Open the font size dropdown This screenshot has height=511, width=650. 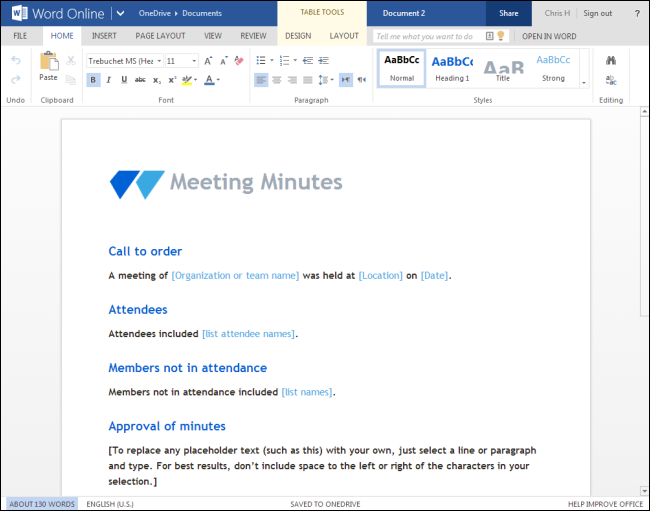tap(193, 61)
